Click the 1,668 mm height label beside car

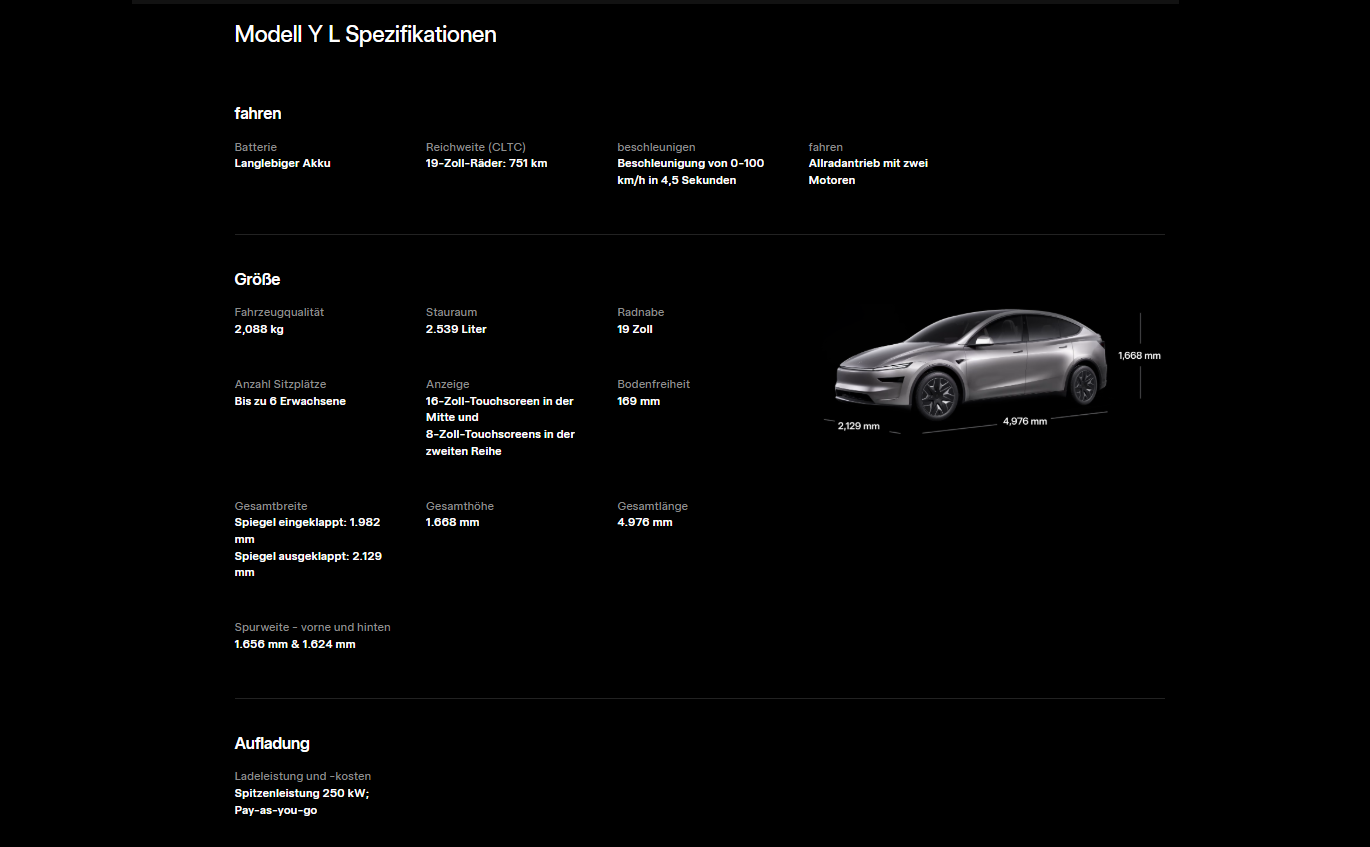pos(1139,355)
